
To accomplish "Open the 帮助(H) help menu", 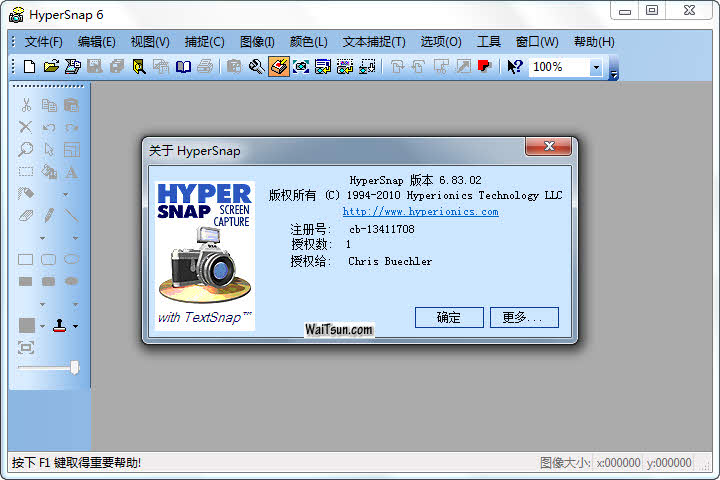I will pos(594,42).
